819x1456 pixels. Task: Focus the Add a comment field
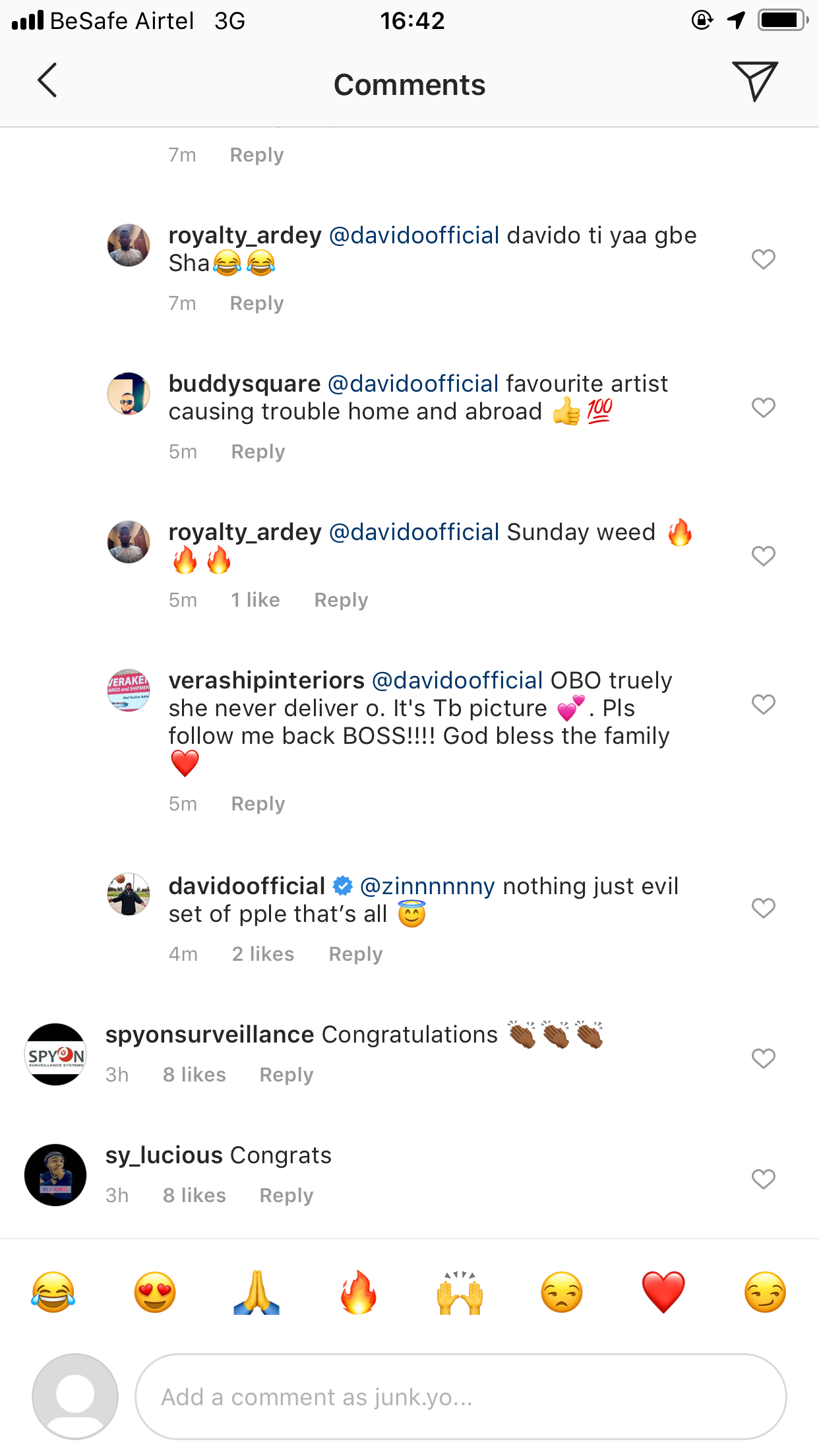coord(460,1397)
